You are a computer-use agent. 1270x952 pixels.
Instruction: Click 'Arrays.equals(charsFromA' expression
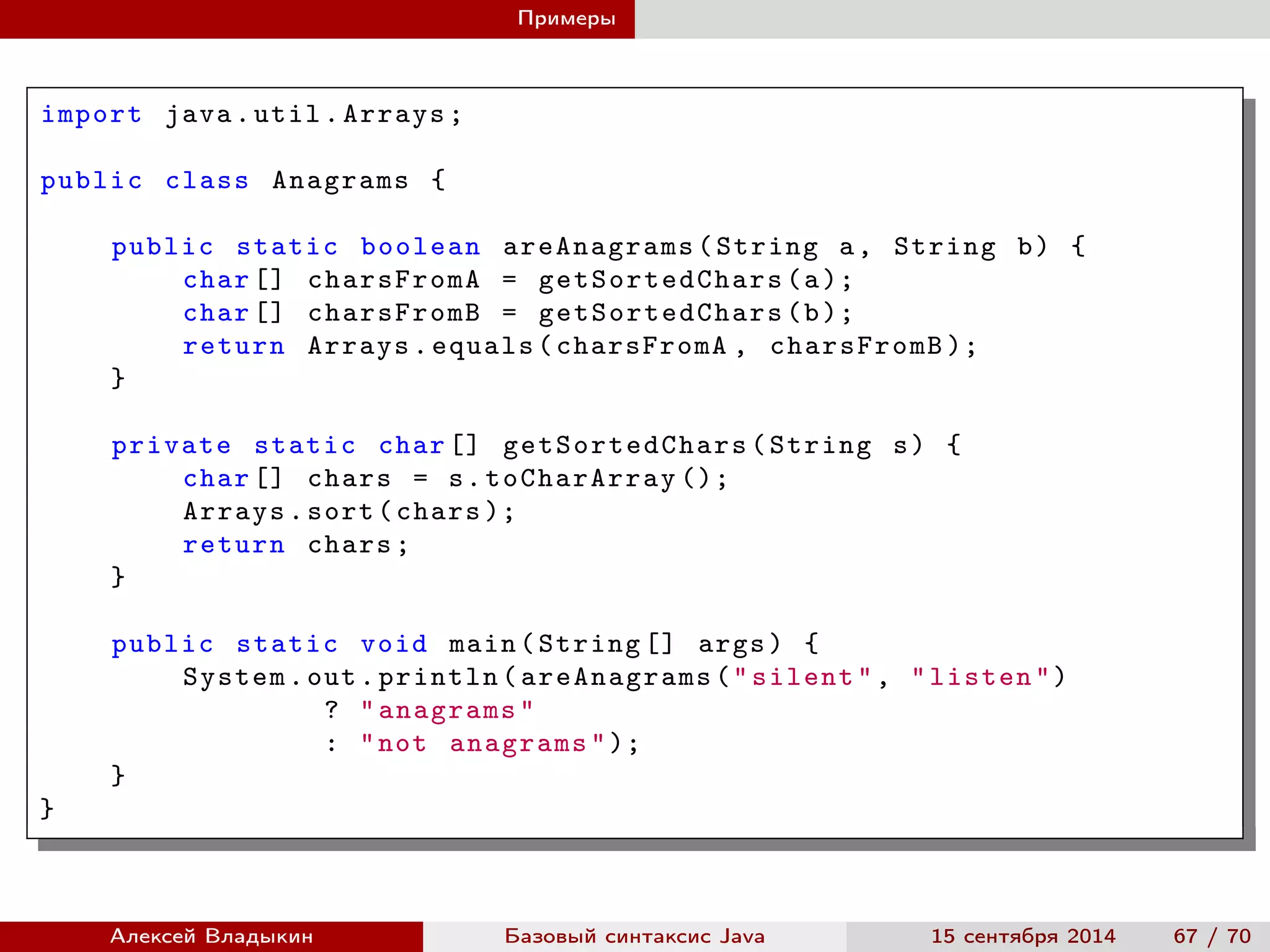pos(517,346)
